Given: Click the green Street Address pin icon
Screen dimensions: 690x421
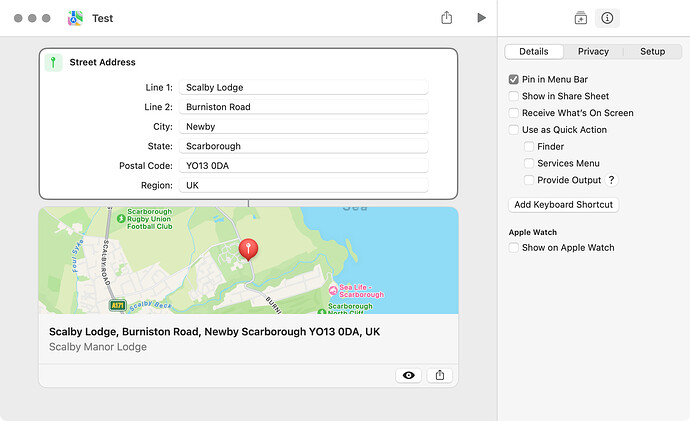Looking at the screenshot, I should [x=53, y=62].
